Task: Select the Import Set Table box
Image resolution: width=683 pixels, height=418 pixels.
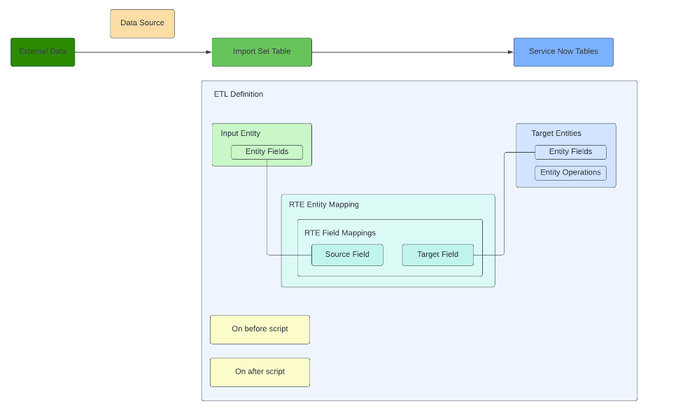Action: pos(262,52)
